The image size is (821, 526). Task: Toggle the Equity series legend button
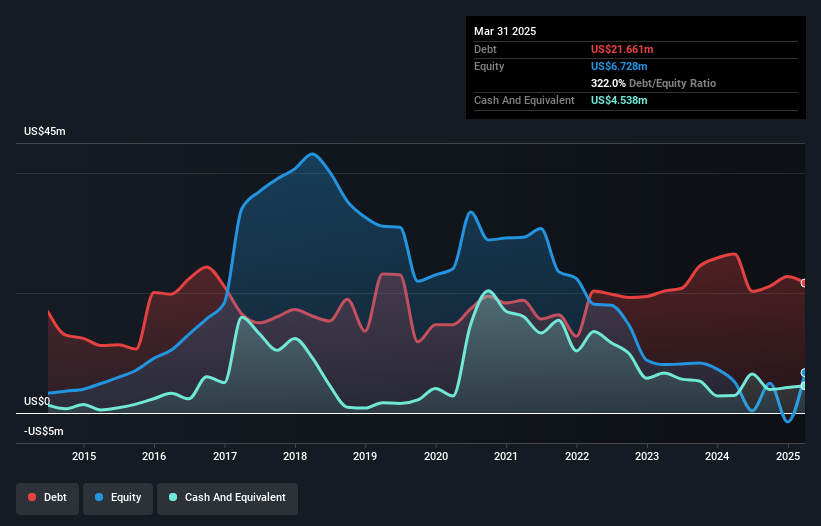pos(118,498)
